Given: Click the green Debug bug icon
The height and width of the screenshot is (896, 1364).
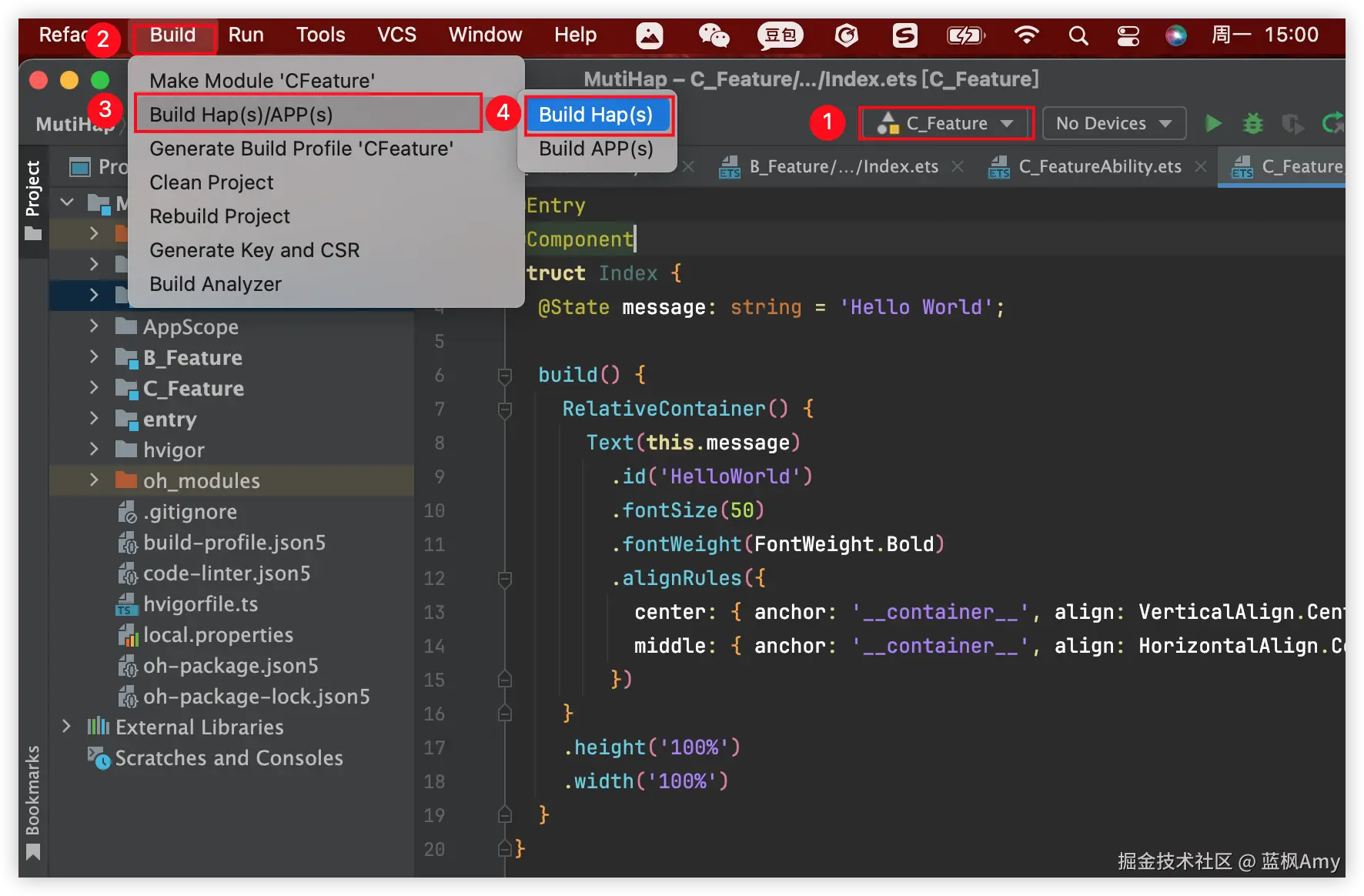Looking at the screenshot, I should pyautogui.click(x=1252, y=123).
